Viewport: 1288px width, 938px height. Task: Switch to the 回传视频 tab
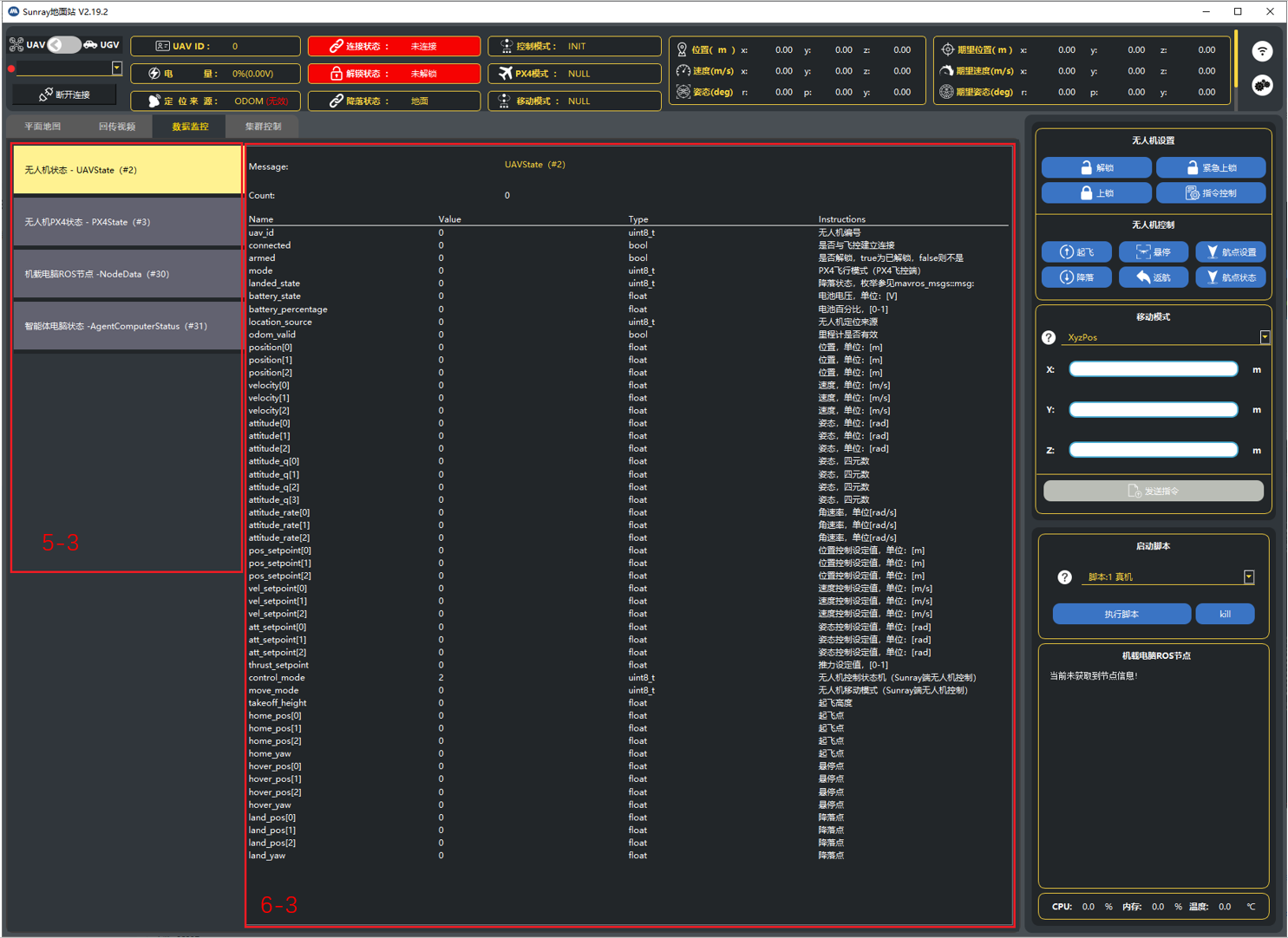[x=116, y=127]
